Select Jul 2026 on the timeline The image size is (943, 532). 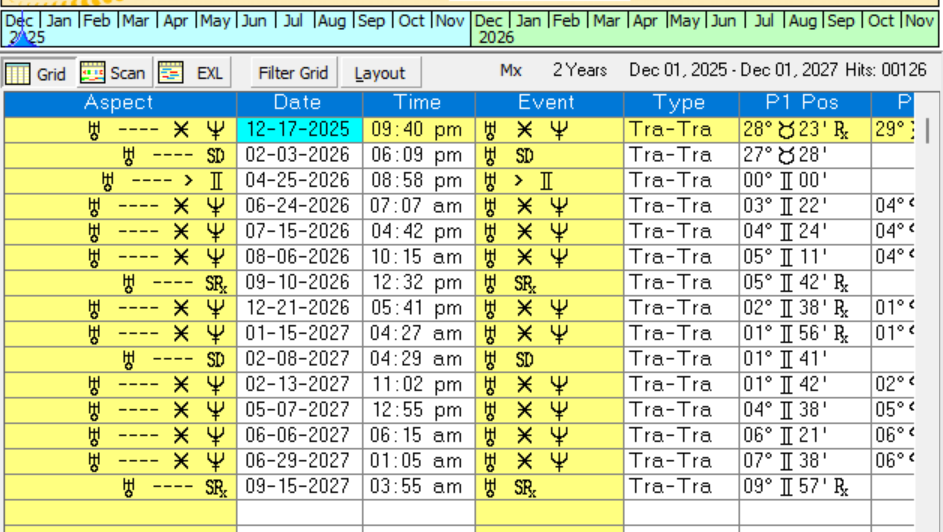(x=764, y=21)
